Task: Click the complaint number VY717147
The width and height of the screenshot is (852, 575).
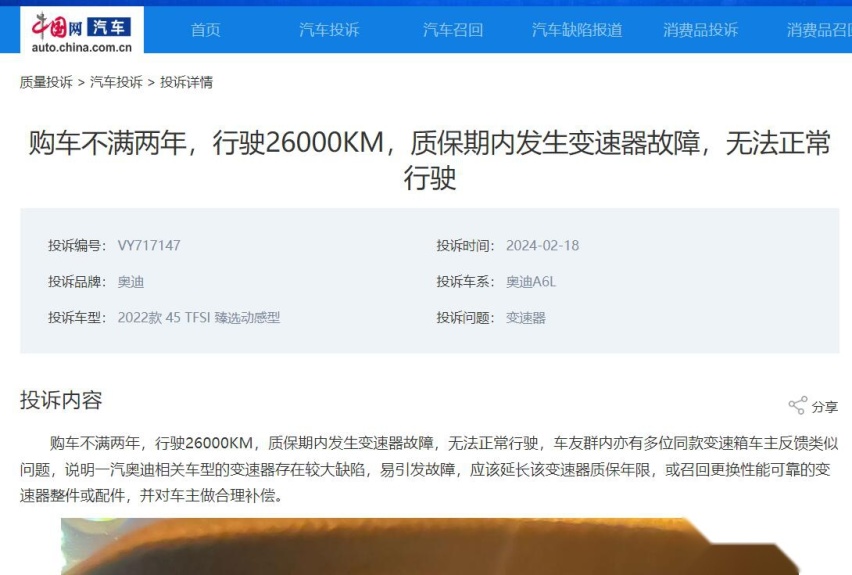Action: pyautogui.click(x=149, y=246)
